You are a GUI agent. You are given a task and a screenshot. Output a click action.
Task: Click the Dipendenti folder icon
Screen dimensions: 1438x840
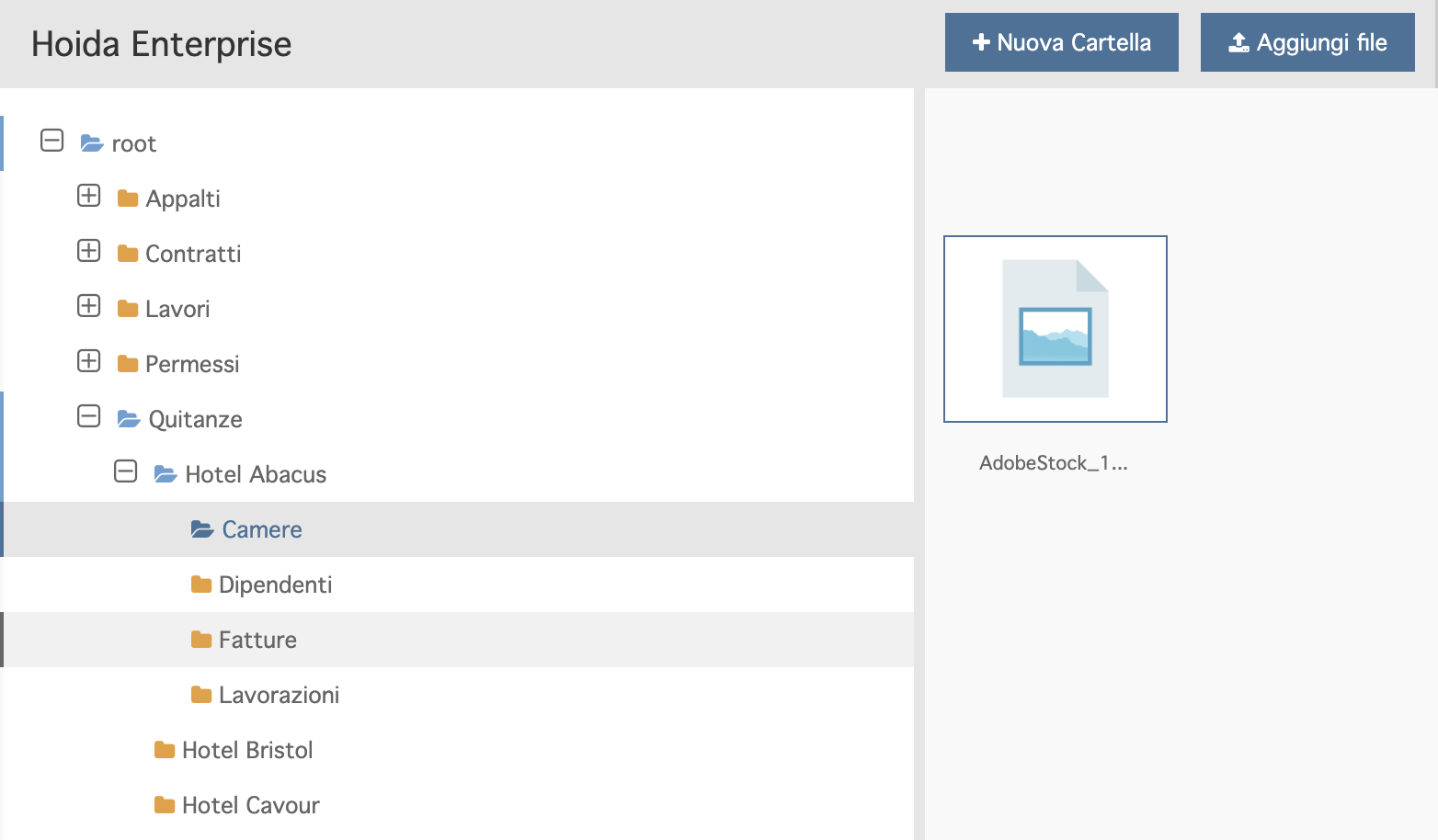(x=201, y=585)
